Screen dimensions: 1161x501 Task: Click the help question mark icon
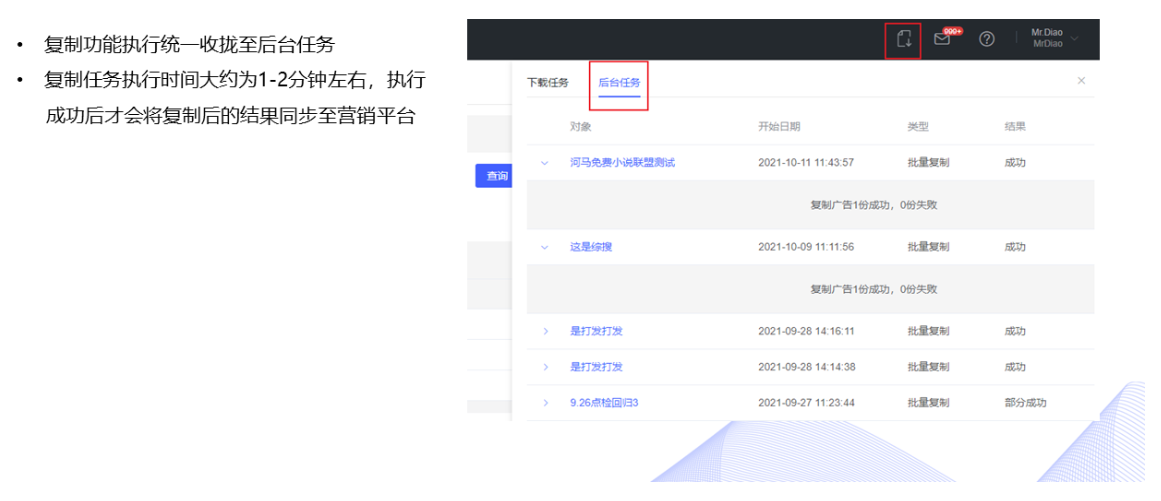tap(986, 39)
